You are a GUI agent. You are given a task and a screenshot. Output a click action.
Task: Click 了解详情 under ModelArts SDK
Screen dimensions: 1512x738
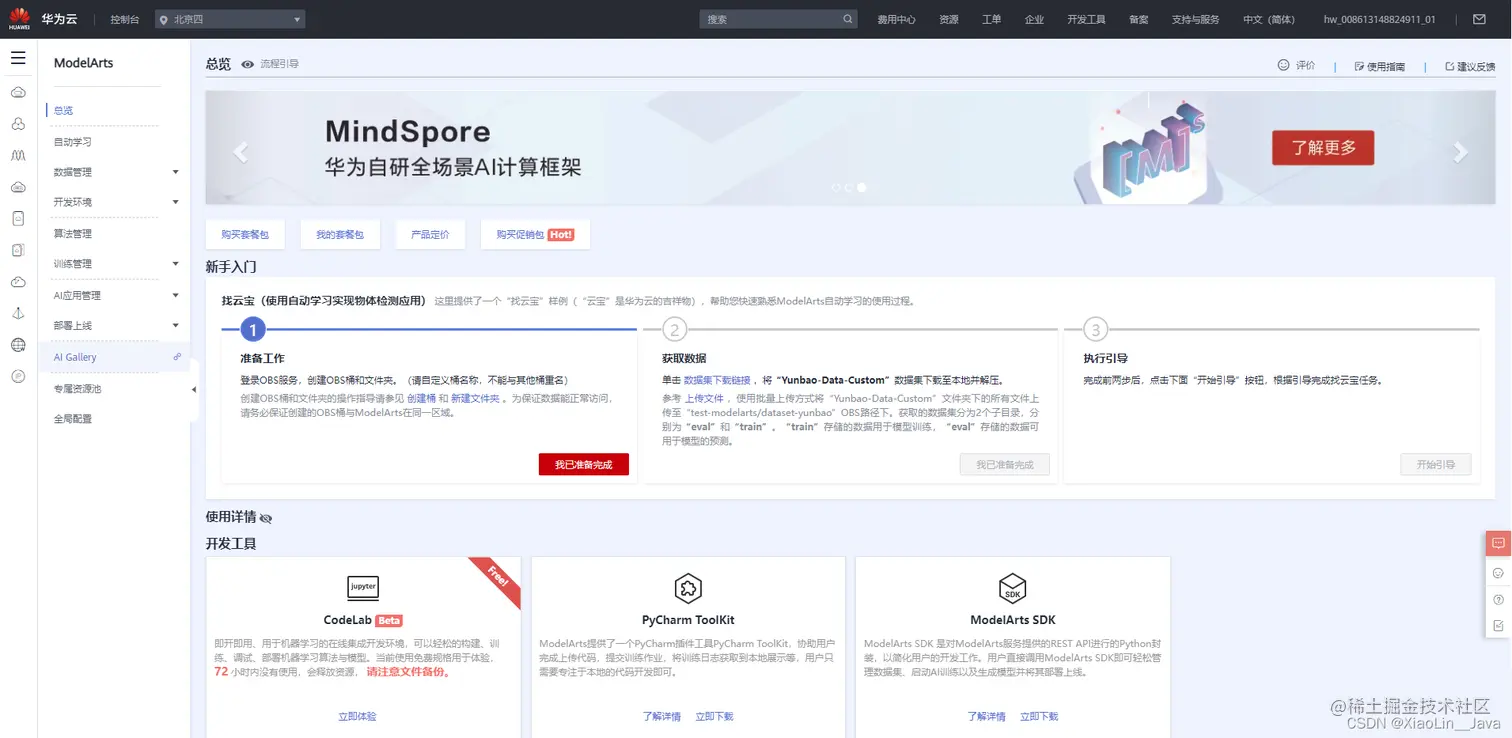986,716
